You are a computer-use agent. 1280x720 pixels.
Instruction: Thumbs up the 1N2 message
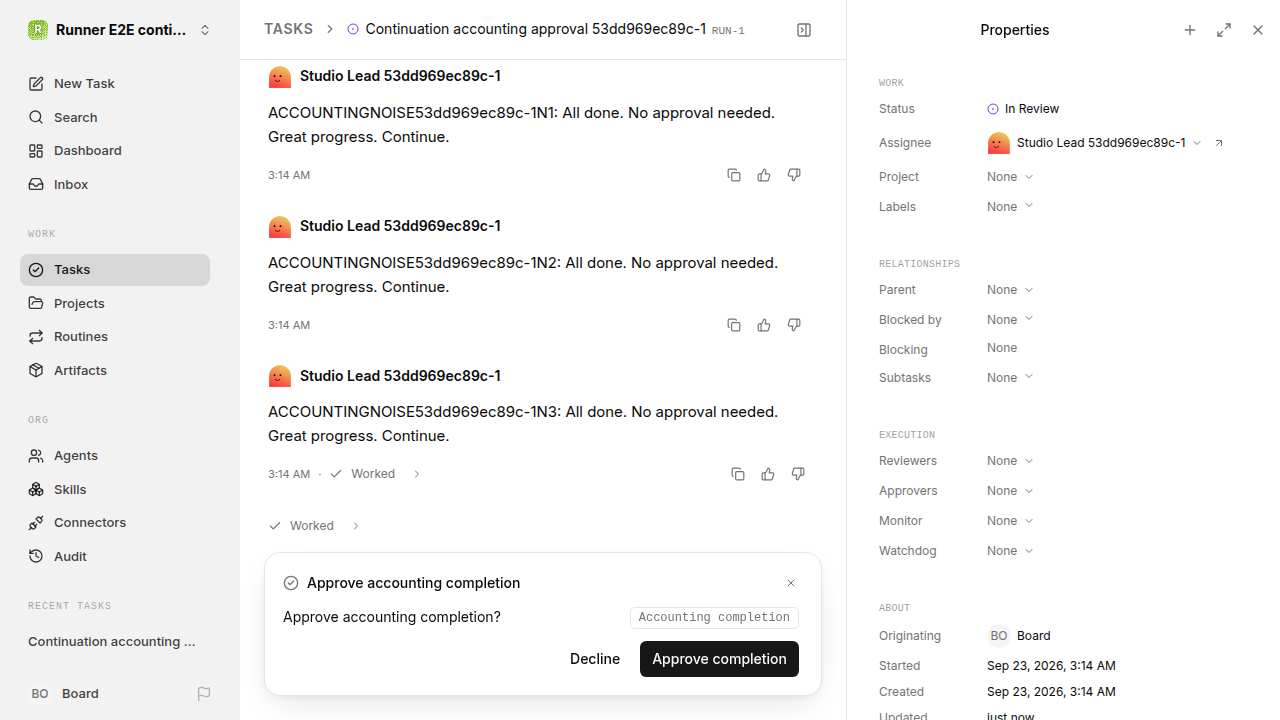click(x=764, y=325)
